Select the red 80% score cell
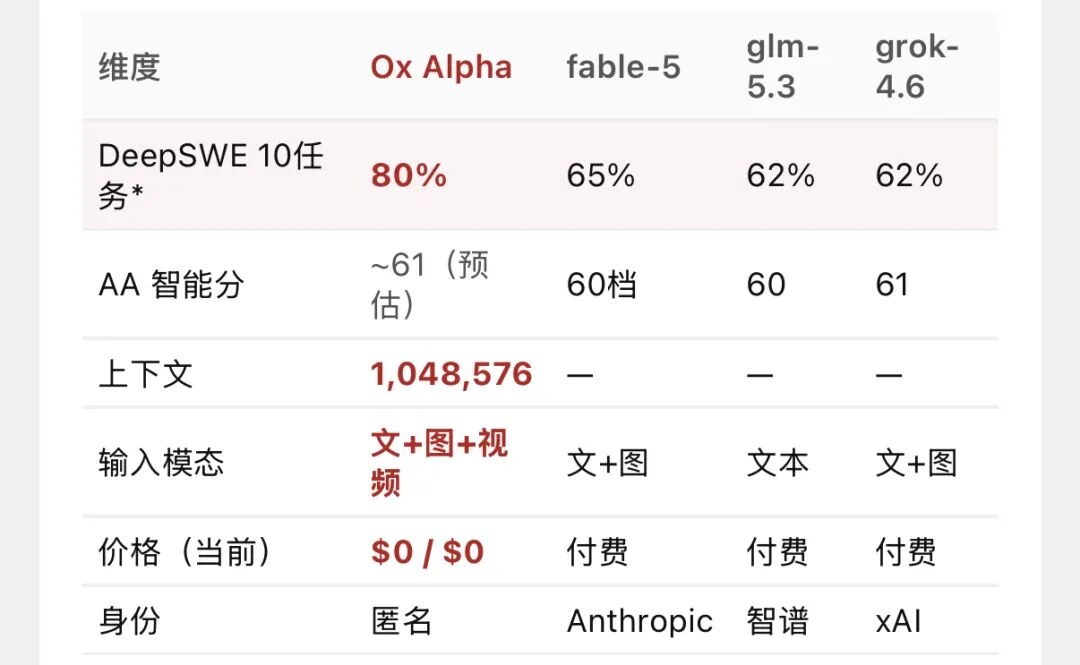Viewport: 1080px width, 665px height. click(408, 175)
